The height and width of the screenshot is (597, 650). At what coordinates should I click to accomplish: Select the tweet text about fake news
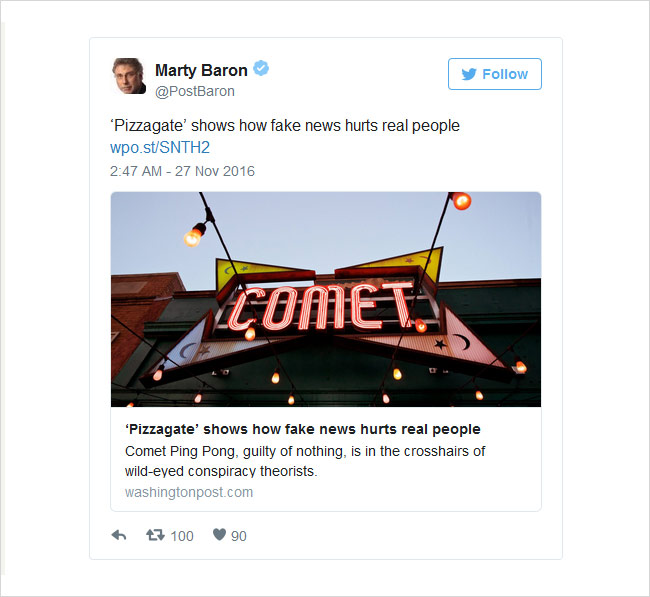285,126
